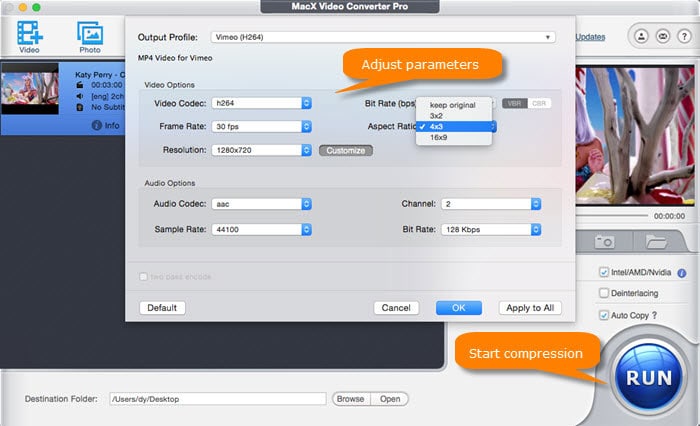Click the video preview image
This screenshot has height=426, width=700.
[635, 135]
